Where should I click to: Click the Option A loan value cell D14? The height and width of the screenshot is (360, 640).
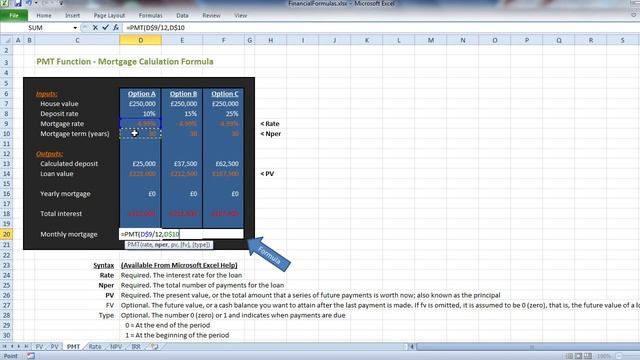[140, 174]
